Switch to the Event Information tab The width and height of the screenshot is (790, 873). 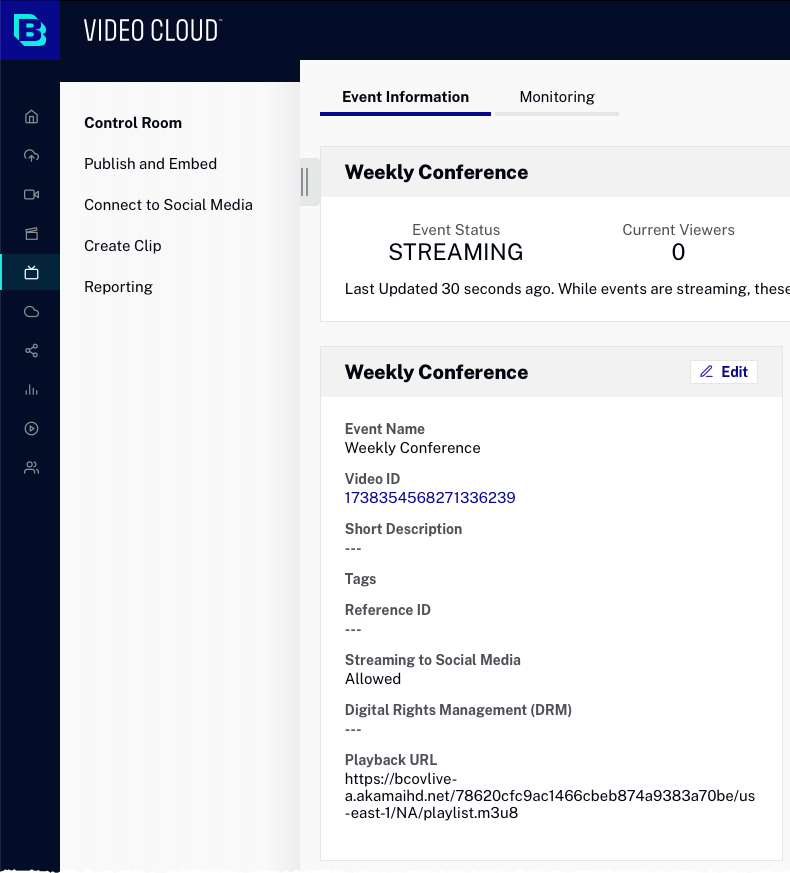pyautogui.click(x=405, y=97)
